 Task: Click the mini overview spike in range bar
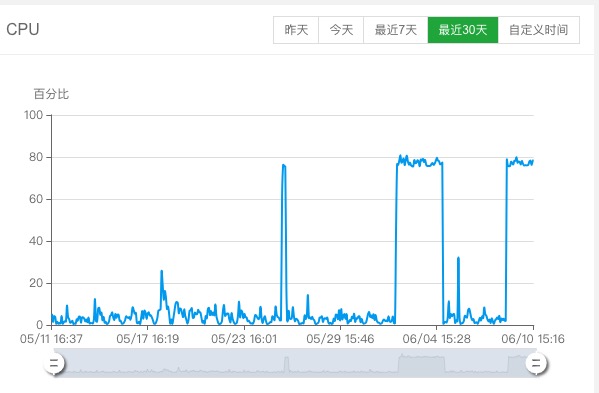point(287,364)
